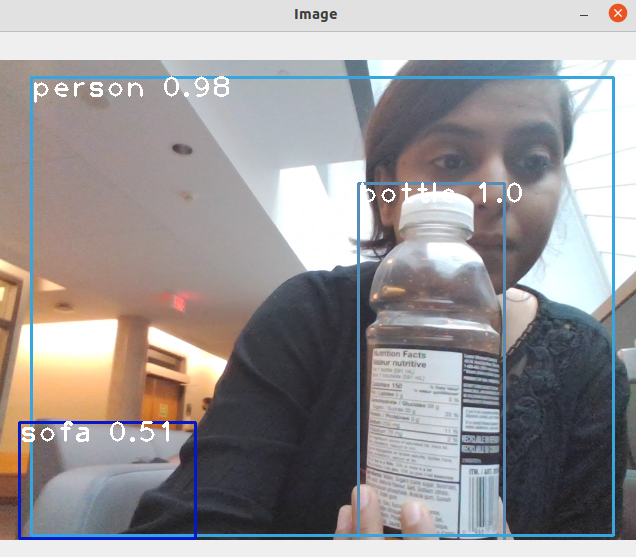Click the "Nutrition Facts" text on the bottle
The height and width of the screenshot is (557, 636).
click(400, 354)
